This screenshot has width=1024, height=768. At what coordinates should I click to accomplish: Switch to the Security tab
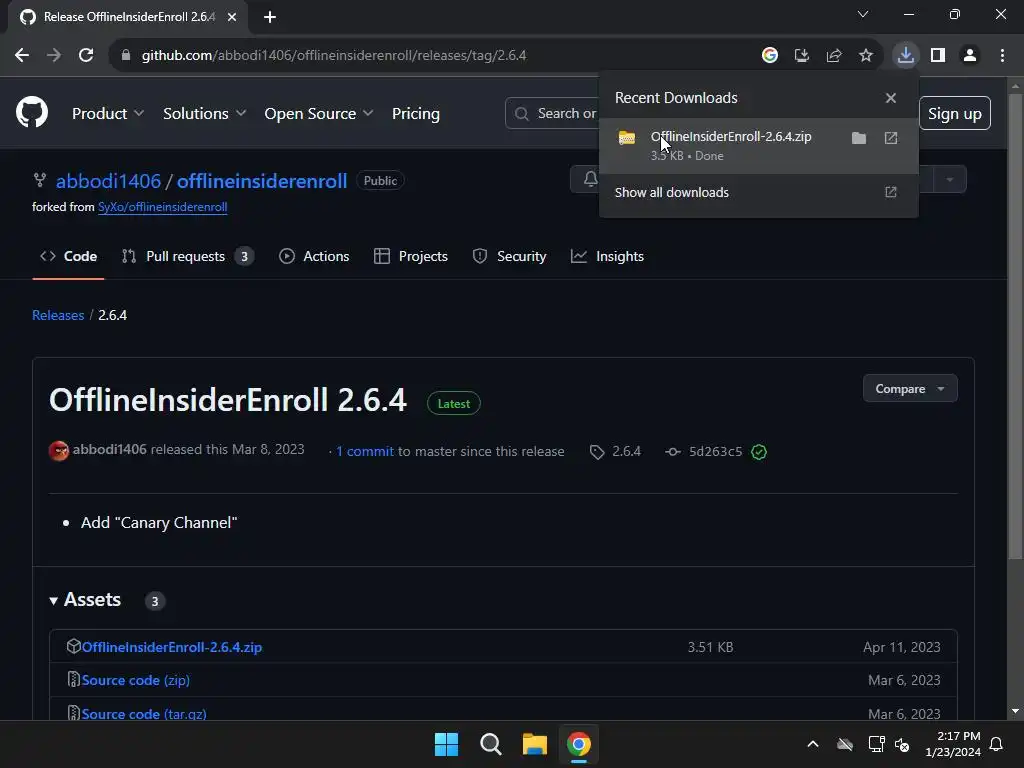point(509,257)
